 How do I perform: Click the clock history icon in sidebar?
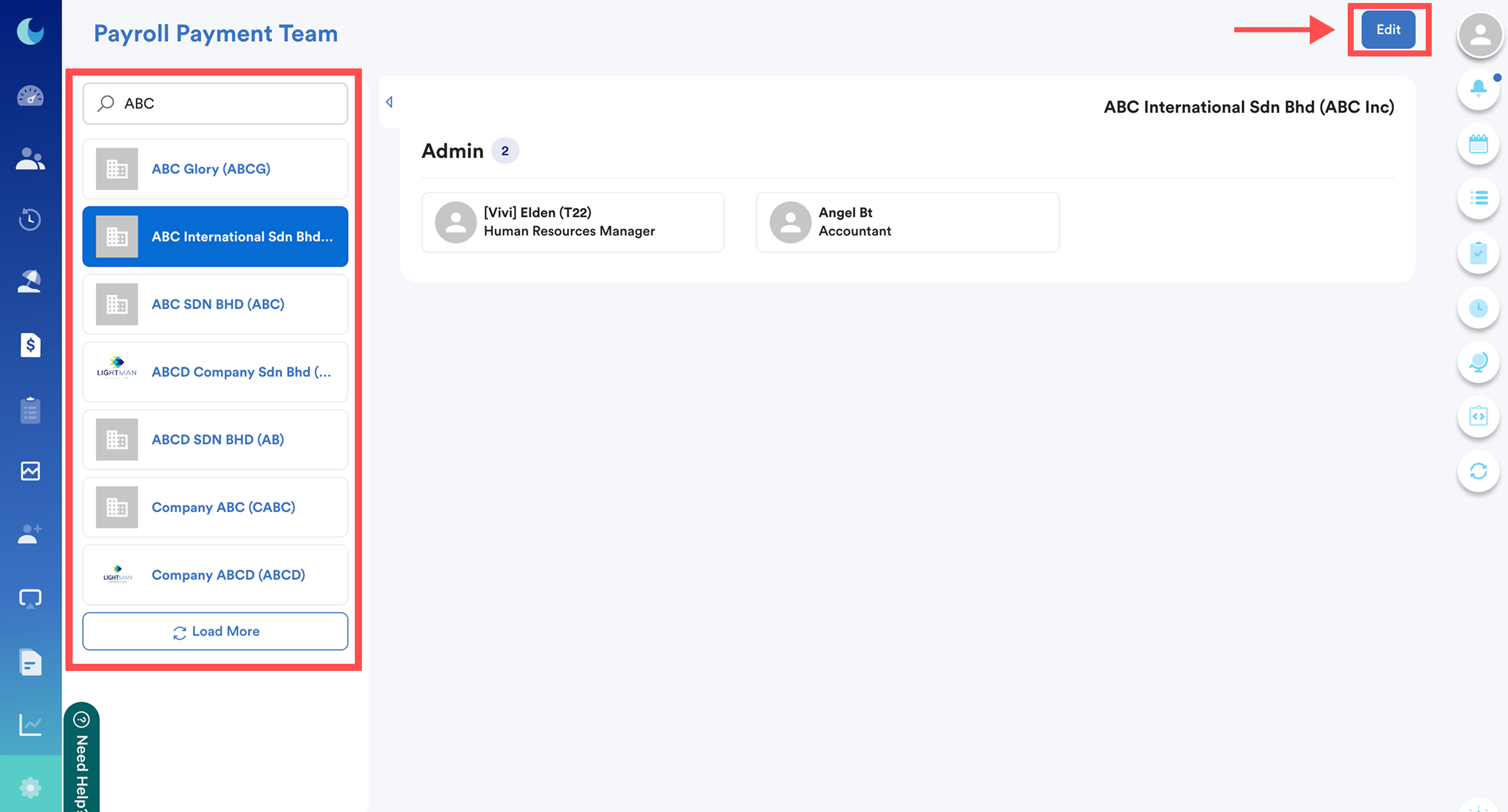(30, 219)
